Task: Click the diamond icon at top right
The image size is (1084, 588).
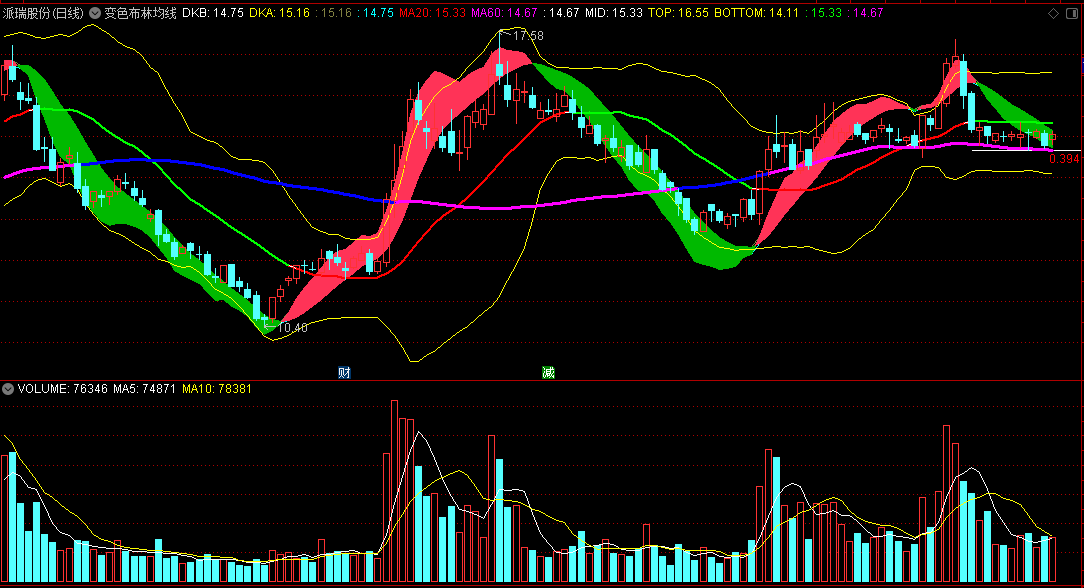Action: [1054, 13]
